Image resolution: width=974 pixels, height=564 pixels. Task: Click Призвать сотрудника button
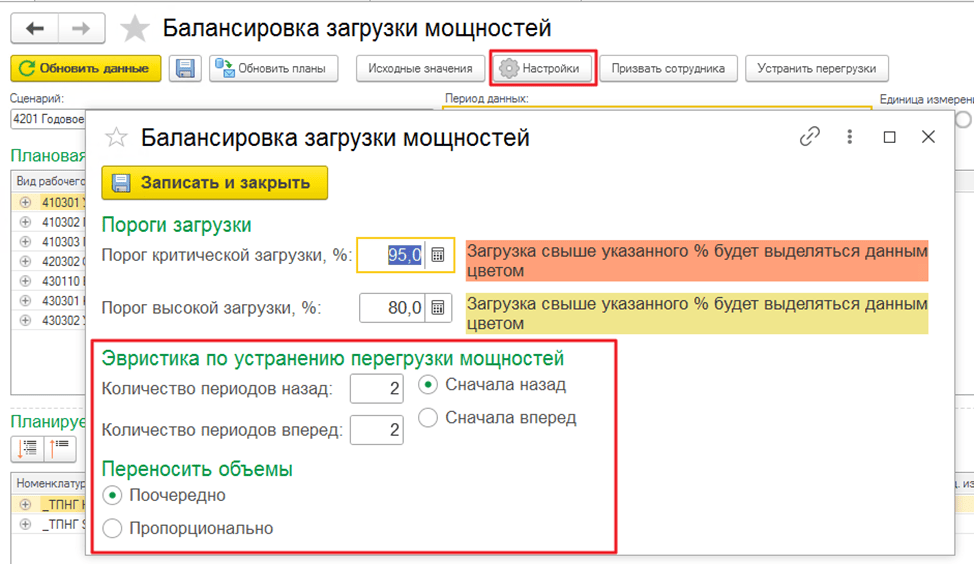click(x=668, y=68)
